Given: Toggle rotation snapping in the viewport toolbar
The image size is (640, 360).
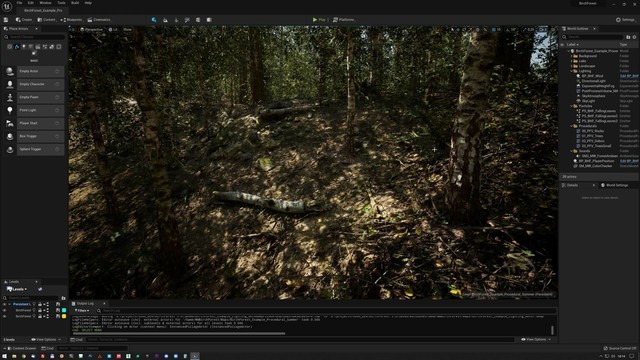Looking at the screenshot, I should [508, 29].
